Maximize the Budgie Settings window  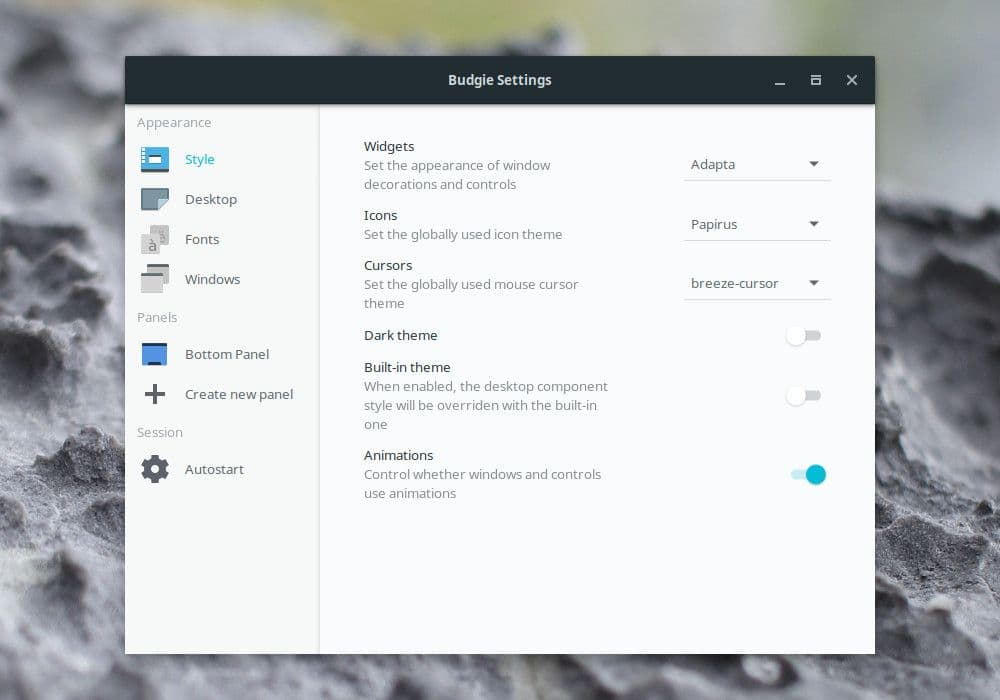(x=816, y=80)
